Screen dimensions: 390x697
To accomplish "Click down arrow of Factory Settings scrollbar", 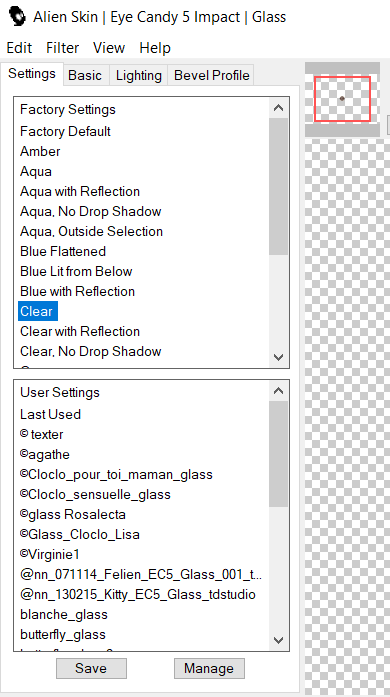I will (278, 357).
